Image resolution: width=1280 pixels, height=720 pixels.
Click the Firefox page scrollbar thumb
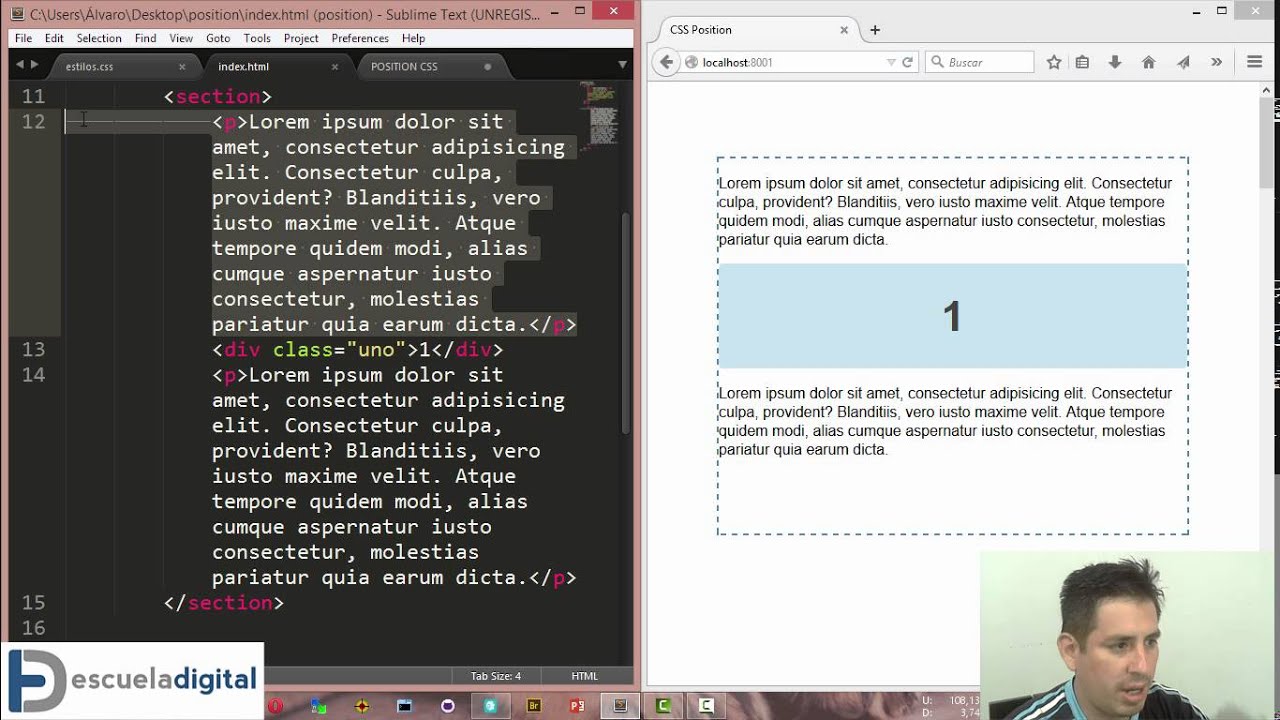(x=1267, y=142)
